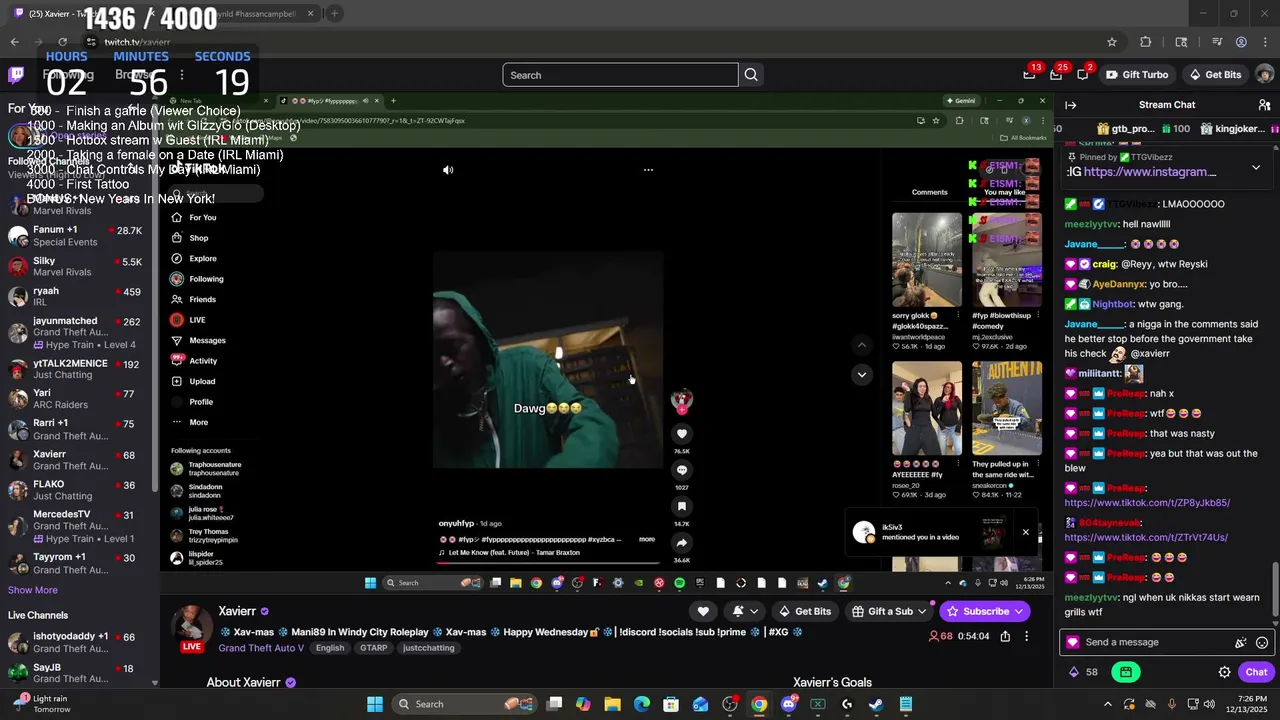
Task: Open Steam from the taskbar
Action: pos(876,704)
